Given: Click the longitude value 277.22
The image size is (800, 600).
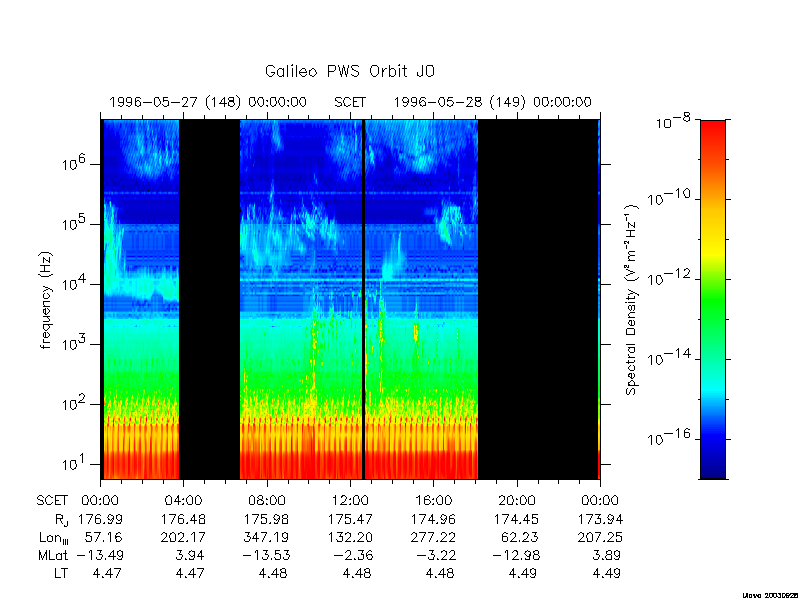Looking at the screenshot, I should (x=433, y=537).
